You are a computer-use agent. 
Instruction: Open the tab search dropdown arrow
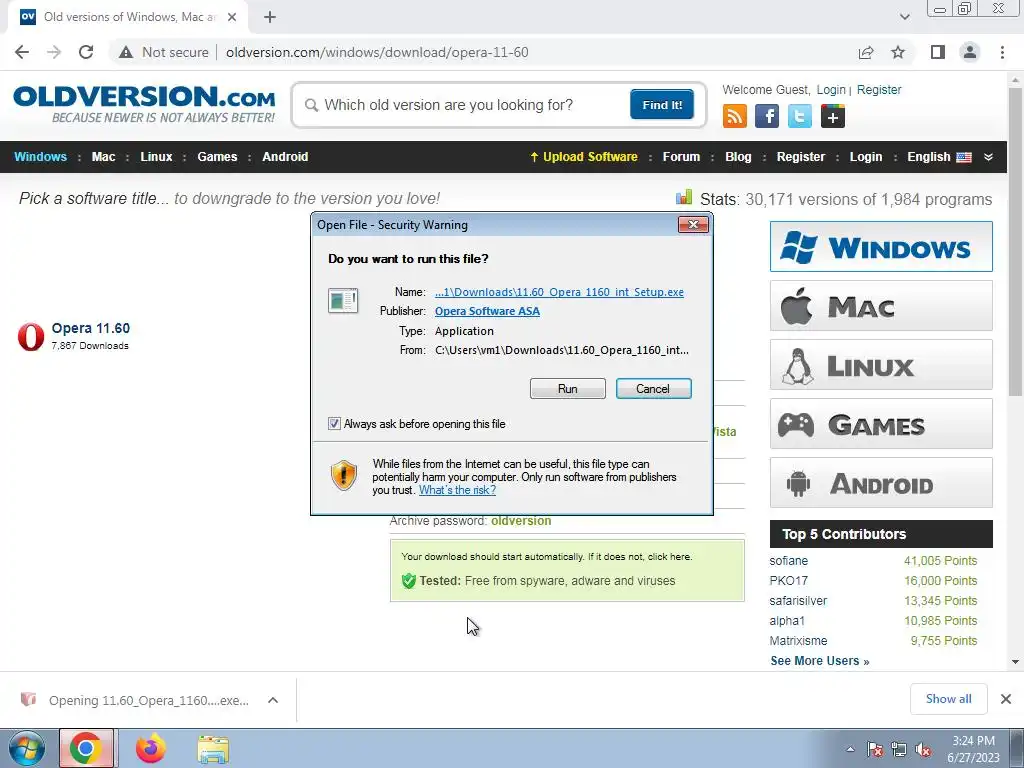click(904, 17)
